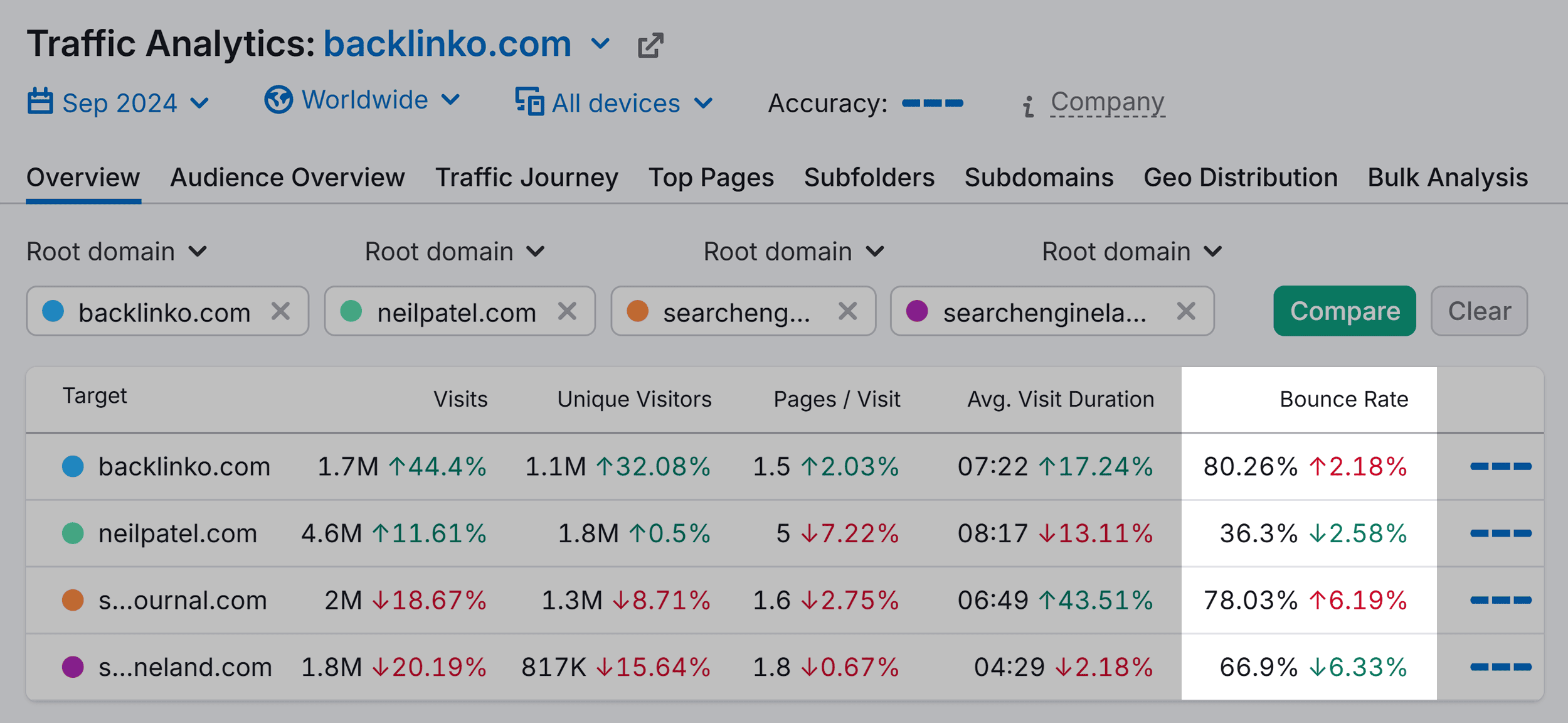Open the first Root domain dropdown above backlinko.com
1568x723 pixels.
tap(117, 252)
